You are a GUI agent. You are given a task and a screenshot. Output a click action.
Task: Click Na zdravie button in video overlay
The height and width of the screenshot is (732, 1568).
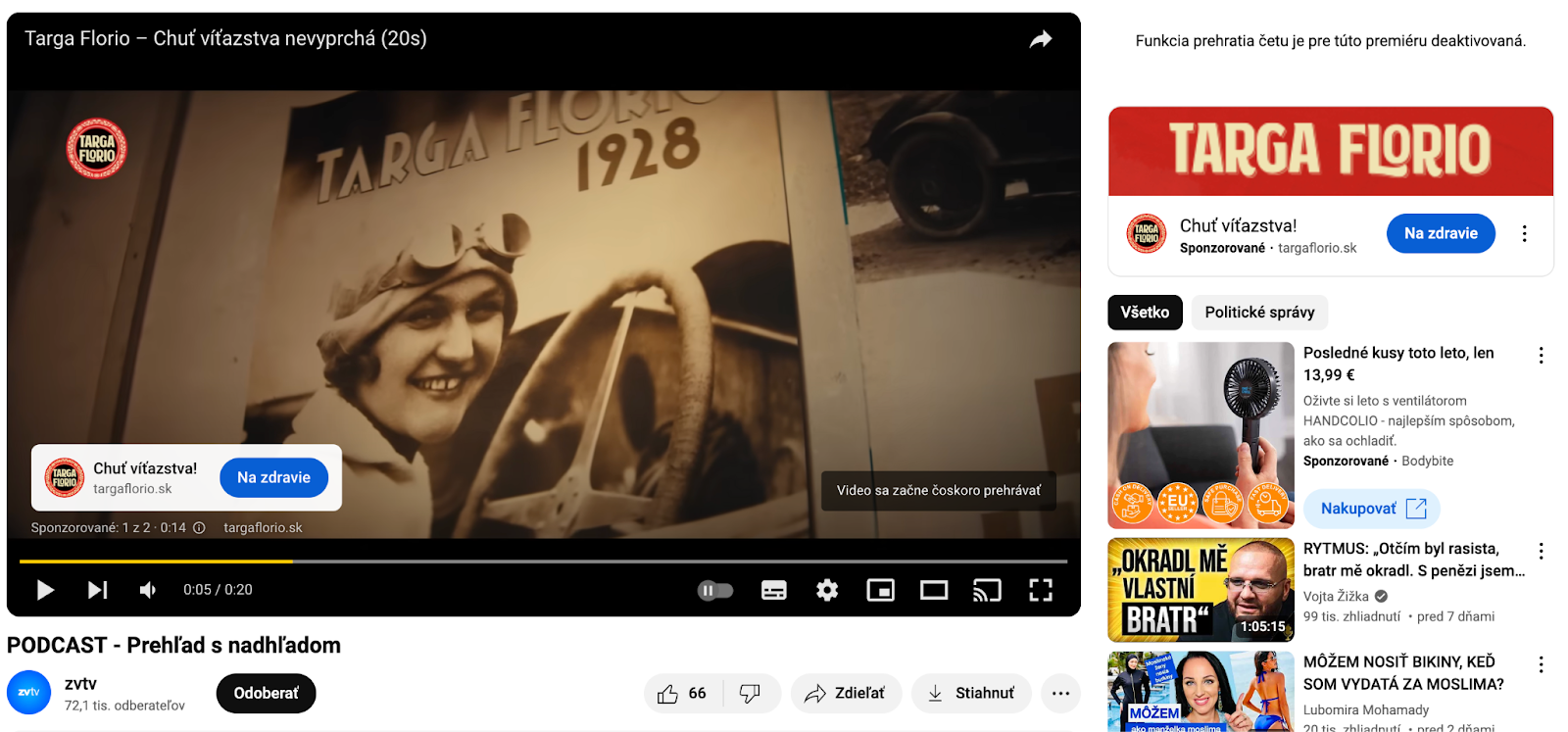coord(273,477)
